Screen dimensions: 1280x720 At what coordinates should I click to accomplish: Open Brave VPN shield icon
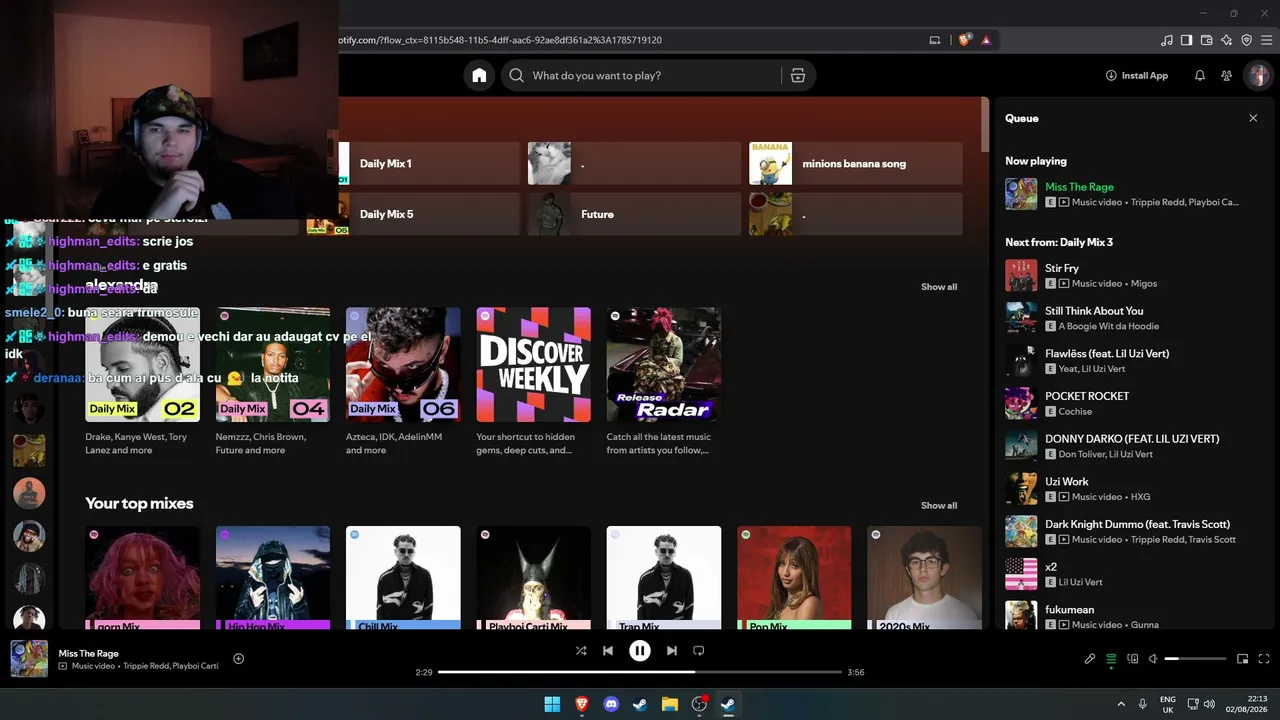(x=1246, y=40)
